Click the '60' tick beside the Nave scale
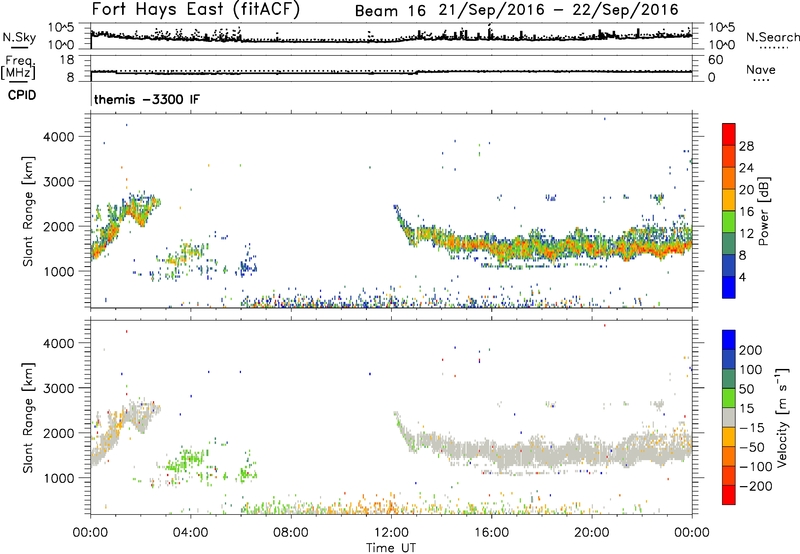Image resolution: width=800 pixels, height=554 pixels. tap(715, 60)
